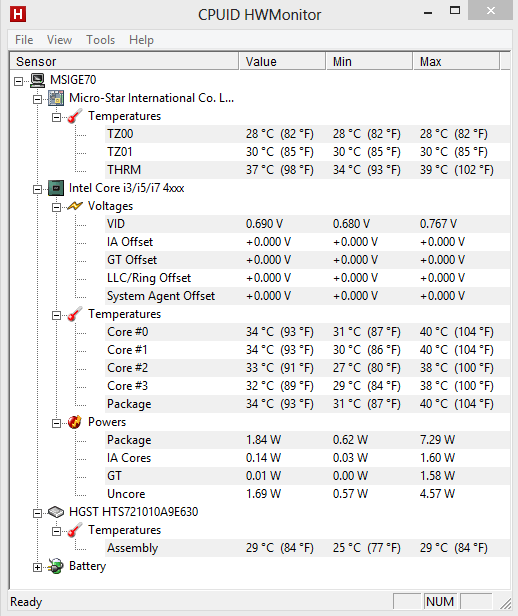Collapse the MSIGE70 root node
Image resolution: width=518 pixels, height=616 pixels.
click(18, 81)
